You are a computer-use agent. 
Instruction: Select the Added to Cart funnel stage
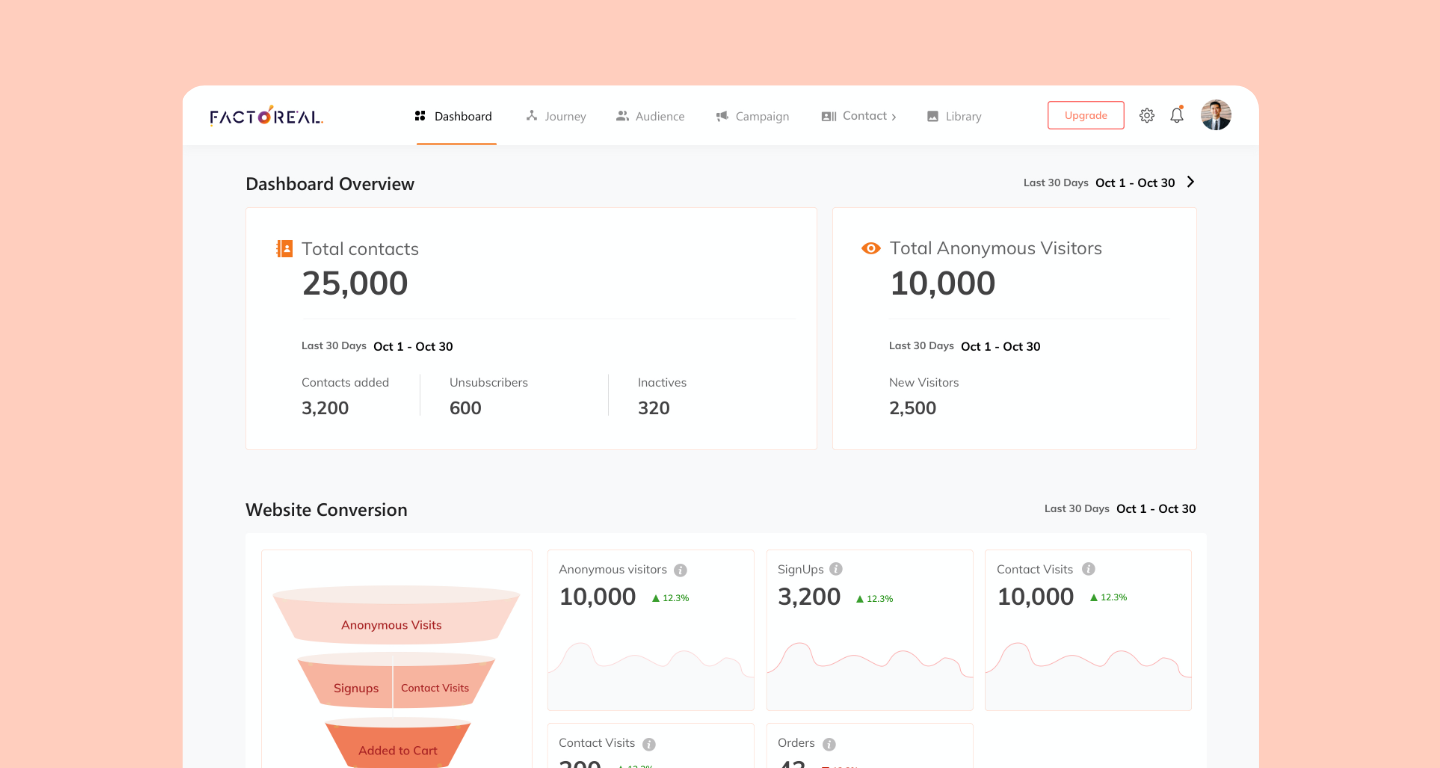398,750
